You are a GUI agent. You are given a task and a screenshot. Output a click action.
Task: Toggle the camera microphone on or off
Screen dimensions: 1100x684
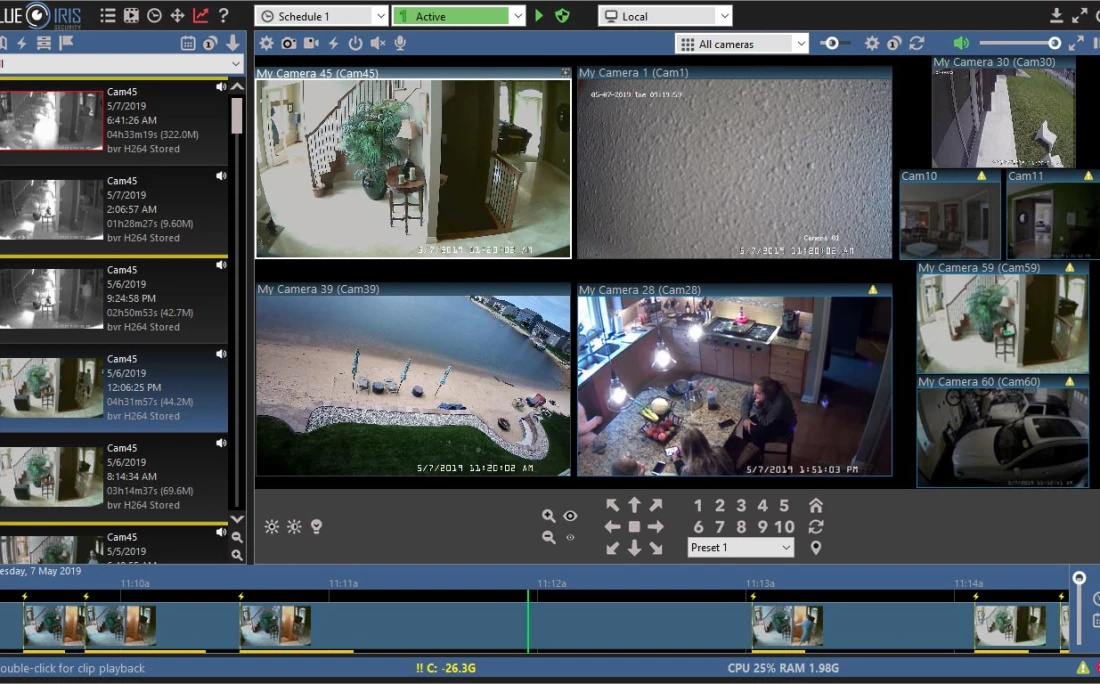[x=400, y=43]
